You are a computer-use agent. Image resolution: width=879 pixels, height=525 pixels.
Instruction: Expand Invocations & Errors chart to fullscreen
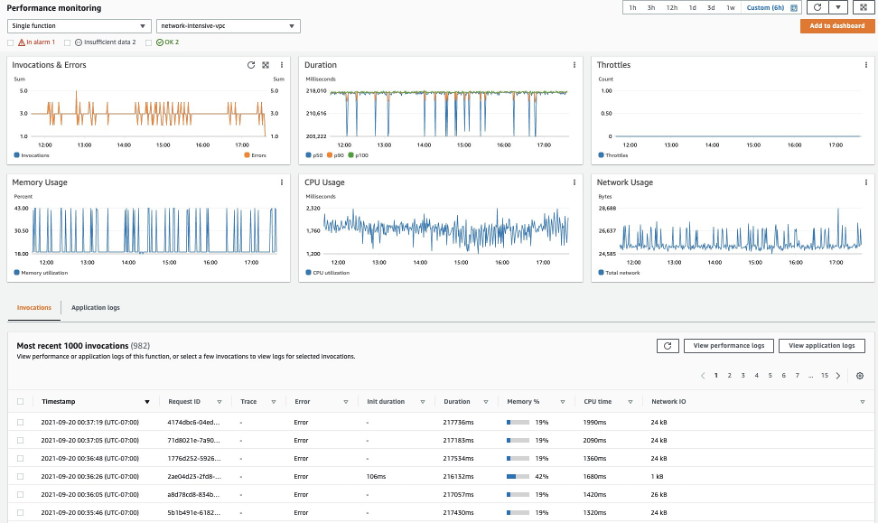pyautogui.click(x=266, y=65)
